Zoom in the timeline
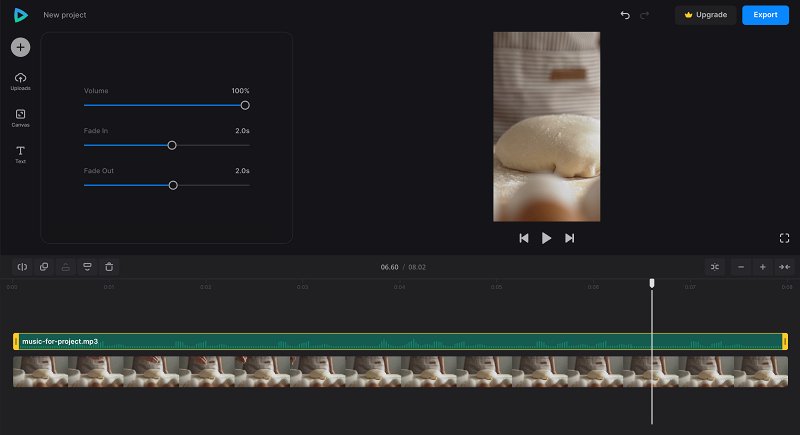The image size is (800, 435). click(763, 267)
